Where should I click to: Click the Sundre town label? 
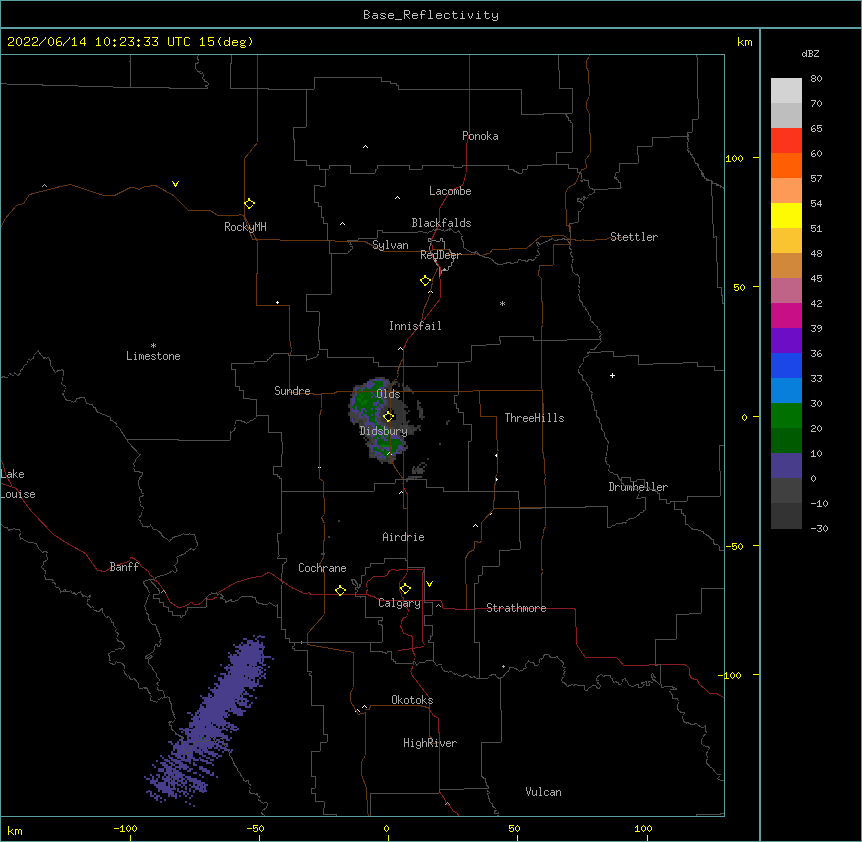[x=292, y=391]
